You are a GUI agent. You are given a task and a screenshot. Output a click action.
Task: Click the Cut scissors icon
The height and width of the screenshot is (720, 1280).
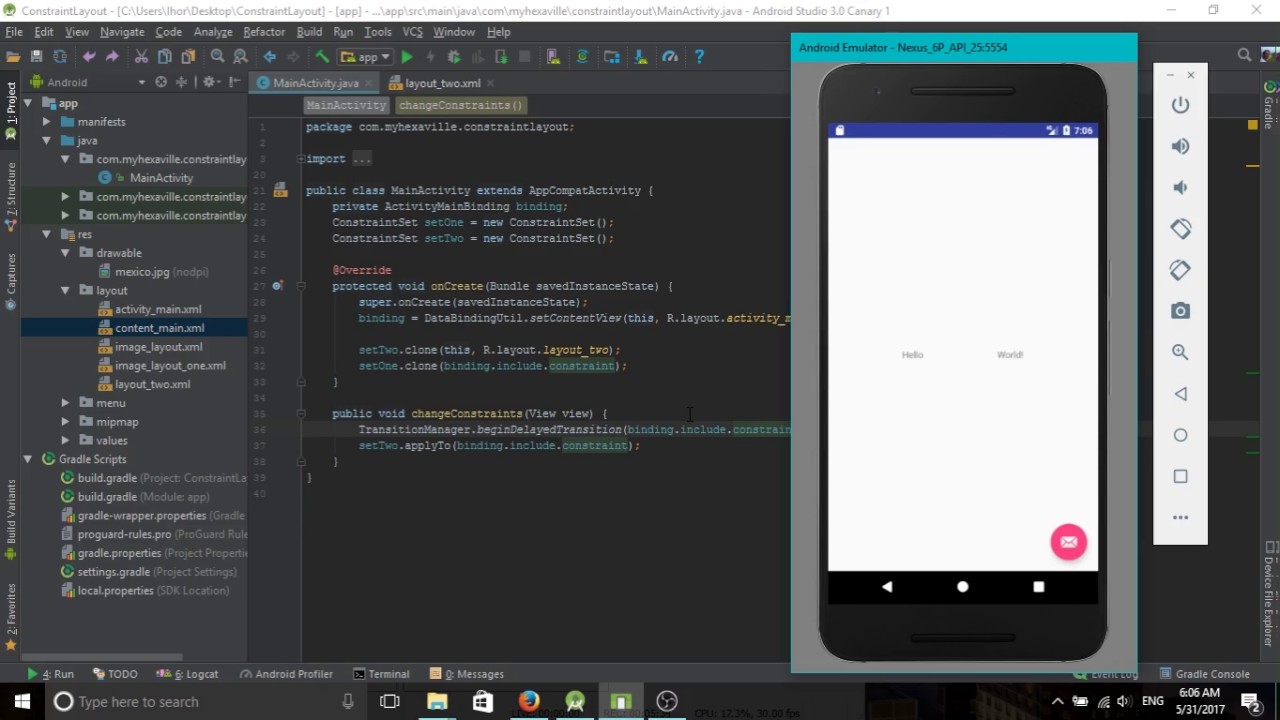tap(141, 57)
